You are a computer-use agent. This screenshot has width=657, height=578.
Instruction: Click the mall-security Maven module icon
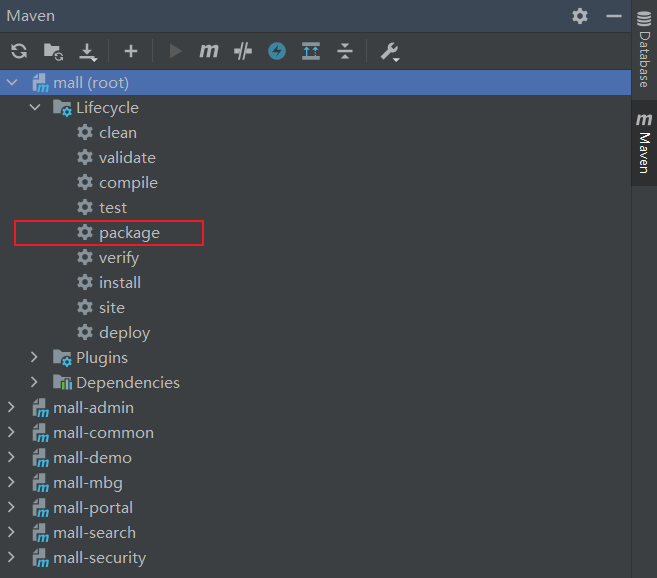[41, 558]
